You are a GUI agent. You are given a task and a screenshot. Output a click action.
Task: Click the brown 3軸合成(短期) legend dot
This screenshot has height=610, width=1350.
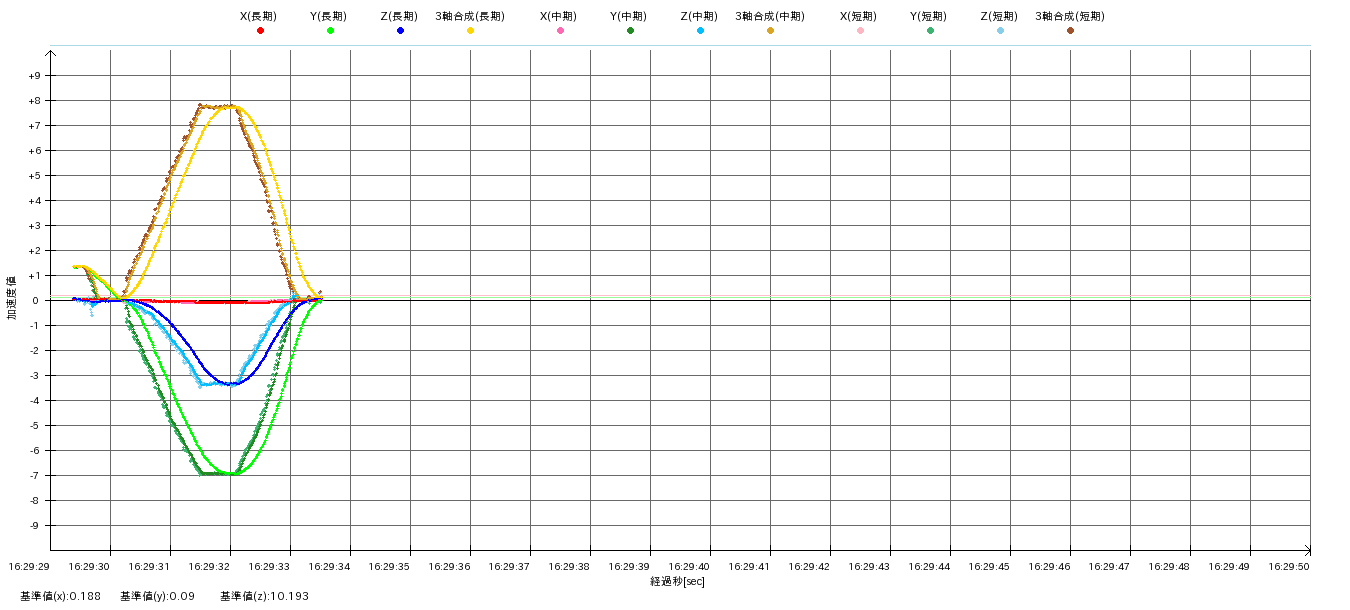point(1070,31)
